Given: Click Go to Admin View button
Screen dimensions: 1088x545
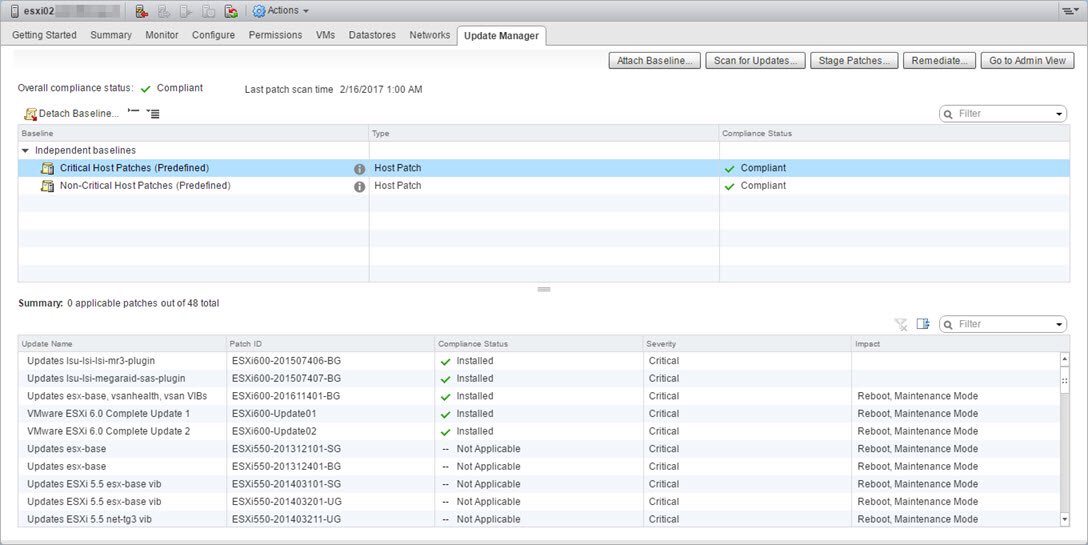Looking at the screenshot, I should point(1027,61).
